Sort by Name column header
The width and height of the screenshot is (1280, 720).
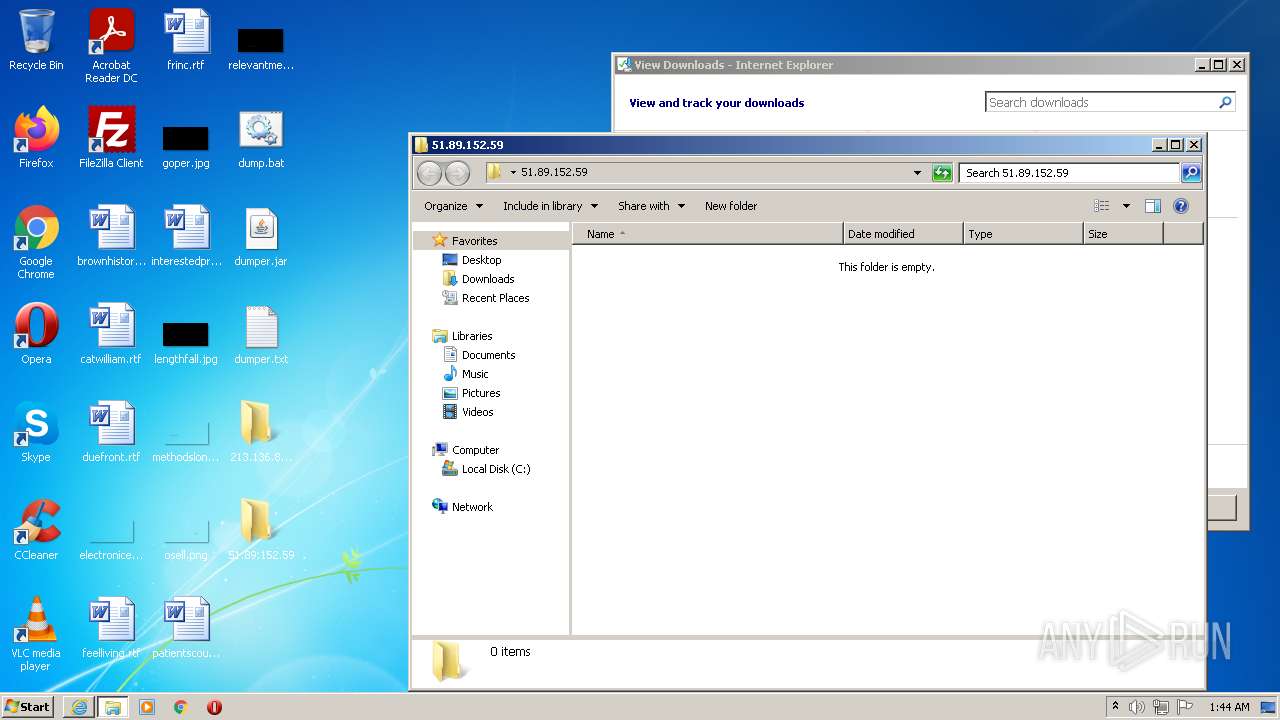(708, 234)
